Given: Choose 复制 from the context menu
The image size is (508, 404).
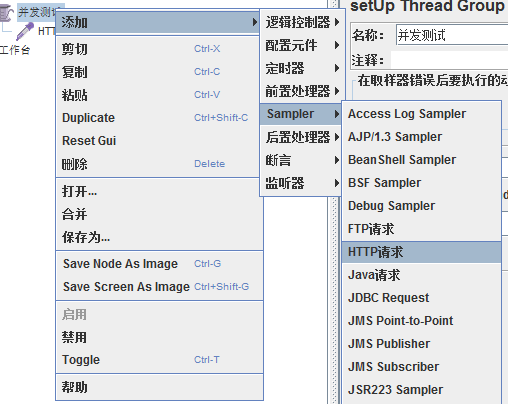Looking at the screenshot, I should click(x=158, y=72).
